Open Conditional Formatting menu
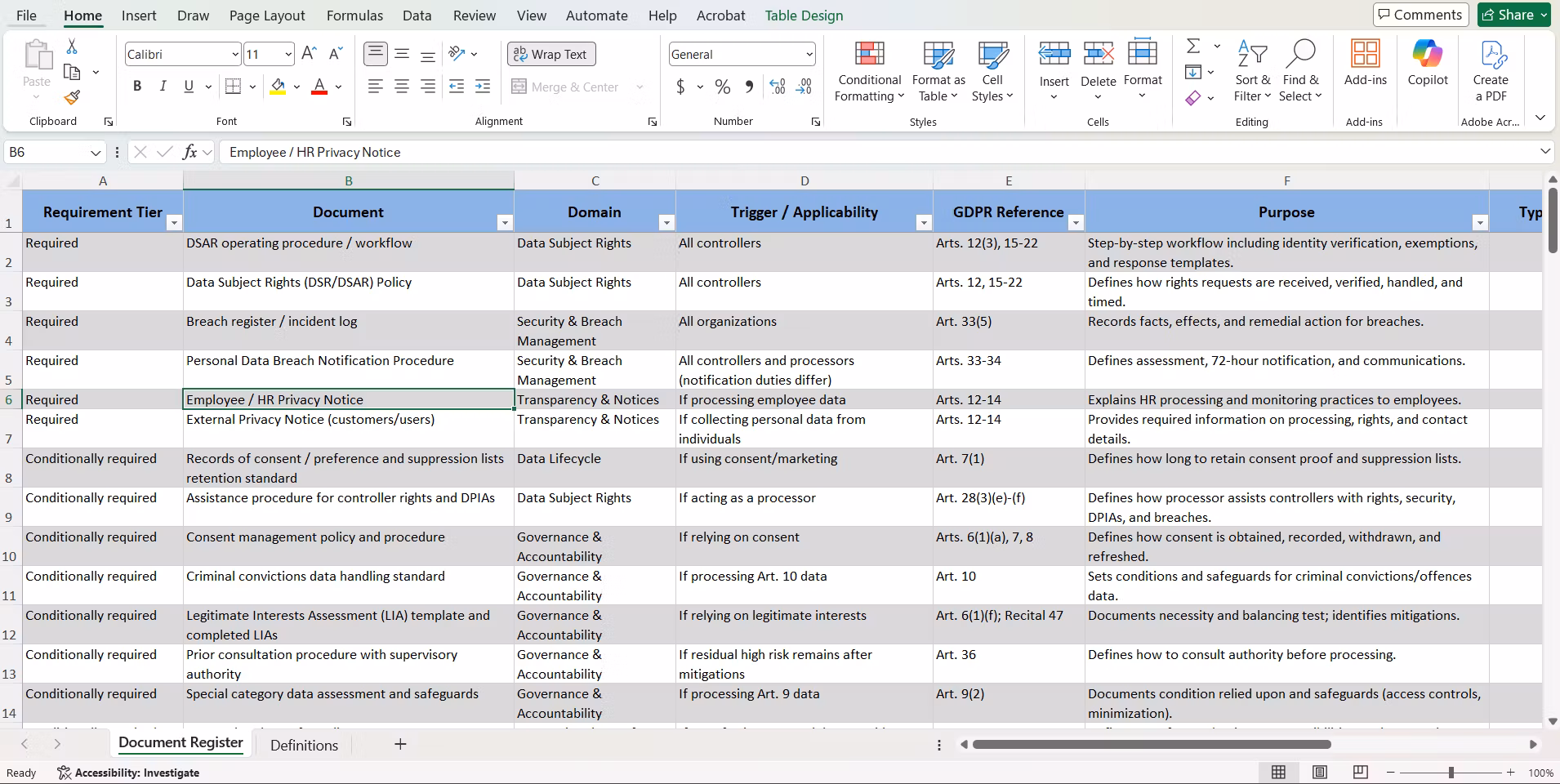 [869, 72]
